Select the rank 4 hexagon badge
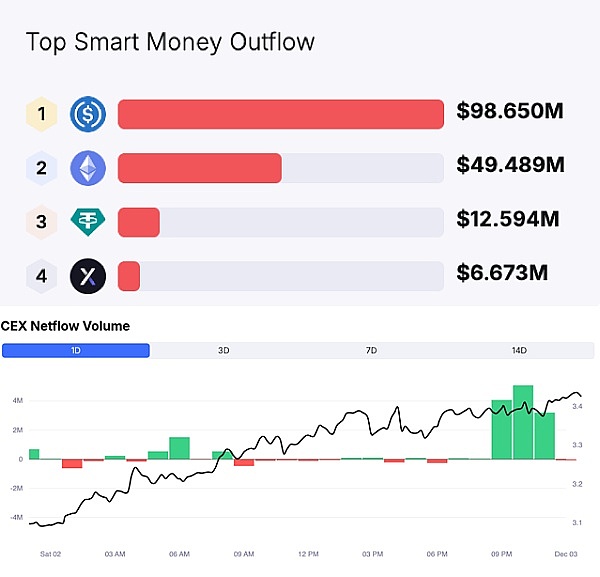600x577 pixels. click(41, 275)
